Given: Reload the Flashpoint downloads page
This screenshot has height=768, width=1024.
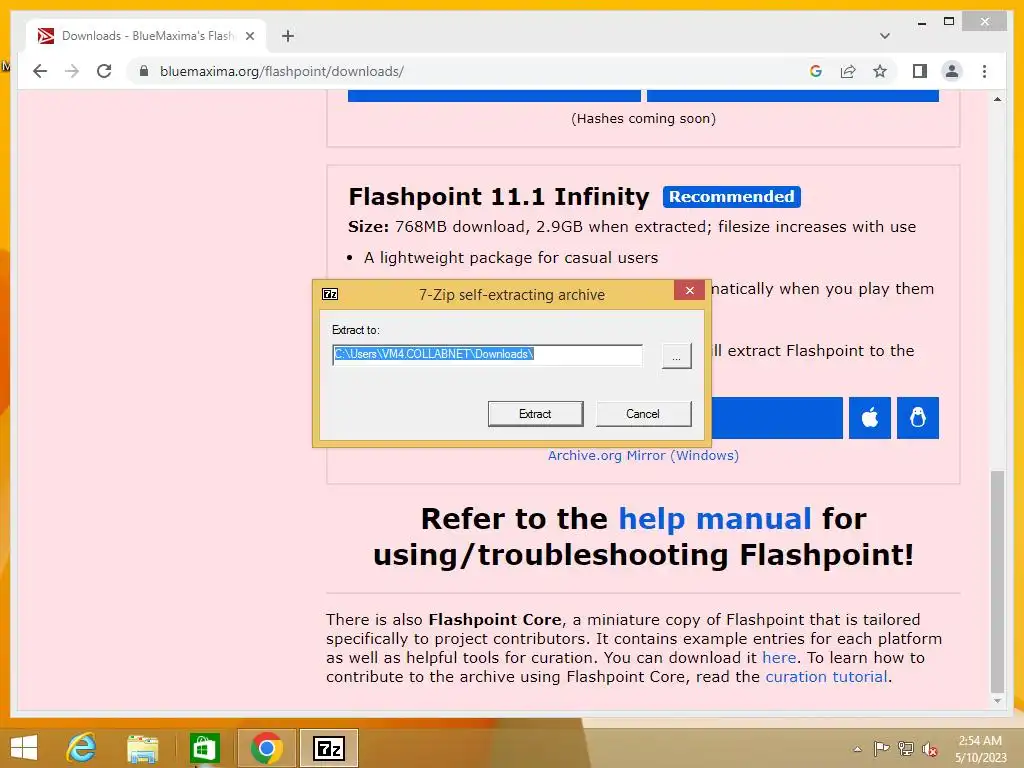Looking at the screenshot, I should tap(104, 71).
